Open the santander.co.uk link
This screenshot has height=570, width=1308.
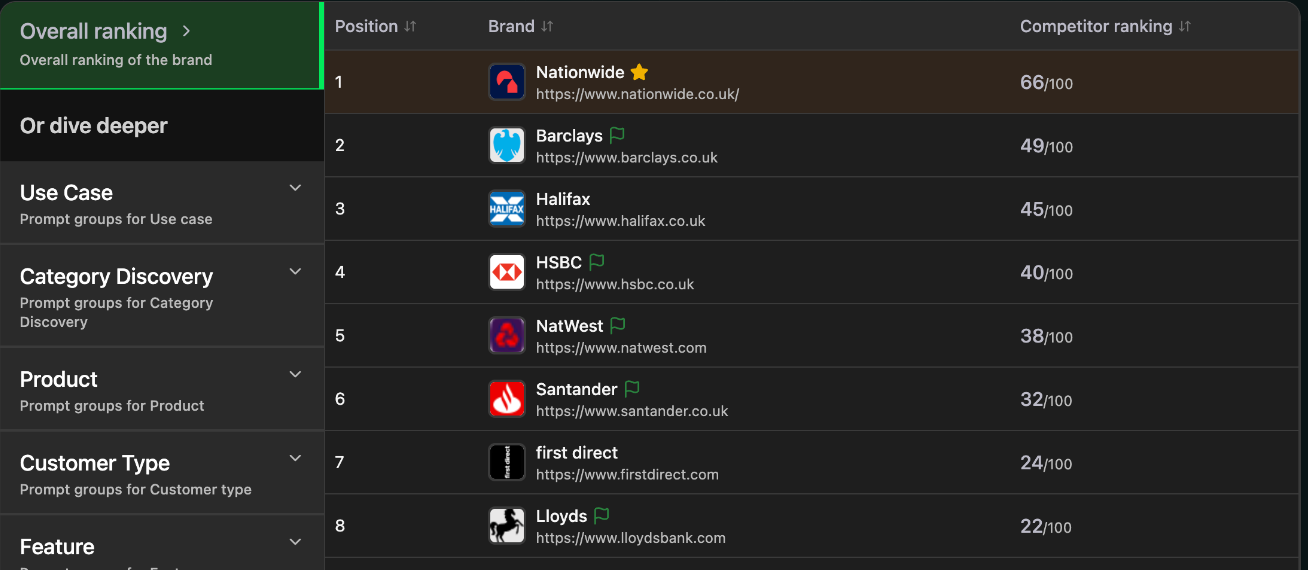632,411
